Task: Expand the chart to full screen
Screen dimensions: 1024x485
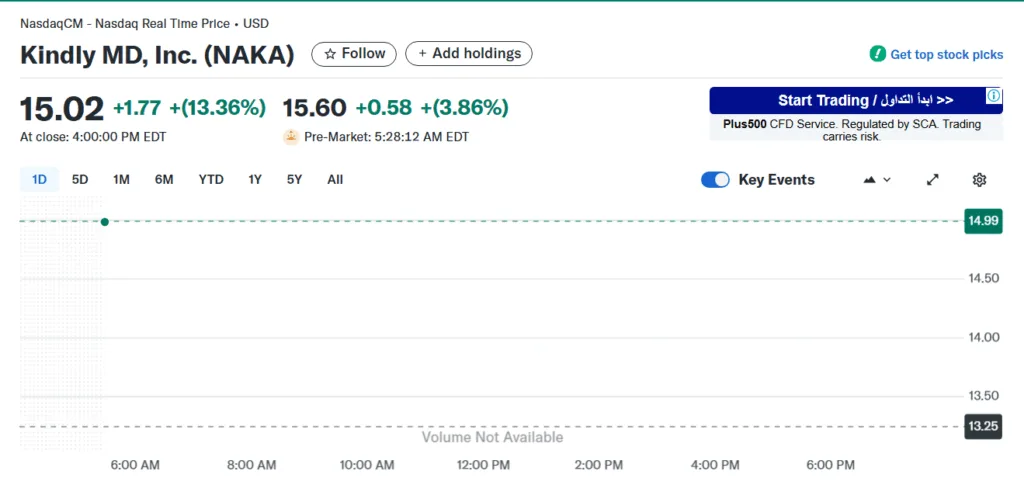Action: pyautogui.click(x=933, y=180)
